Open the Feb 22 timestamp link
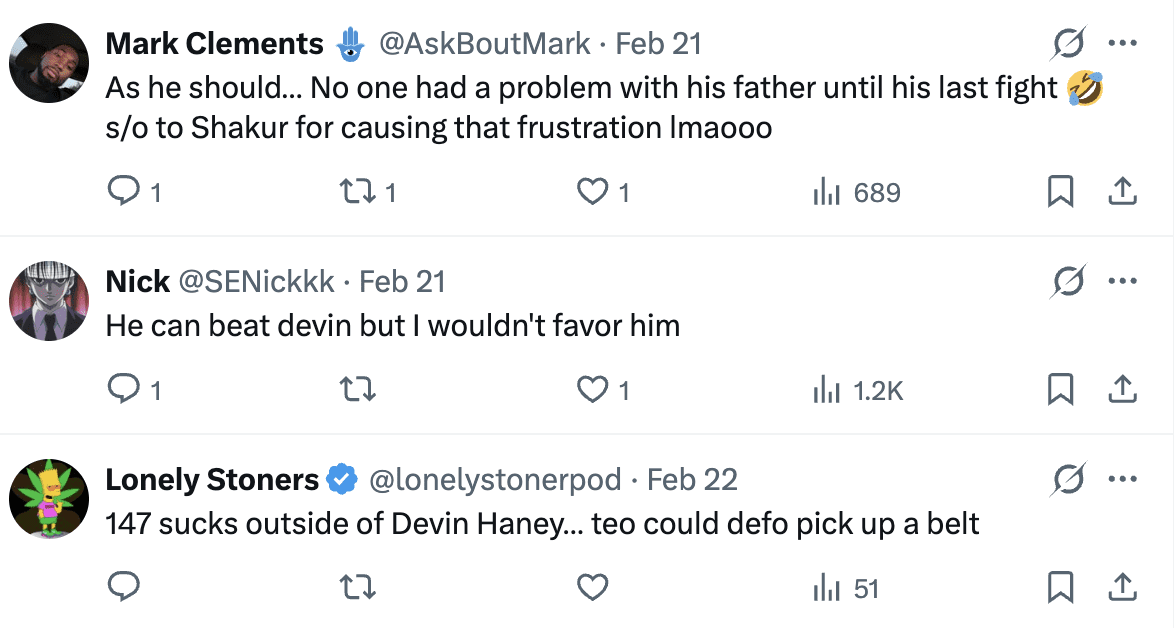Screen dimensions: 1174x628 pos(692,480)
